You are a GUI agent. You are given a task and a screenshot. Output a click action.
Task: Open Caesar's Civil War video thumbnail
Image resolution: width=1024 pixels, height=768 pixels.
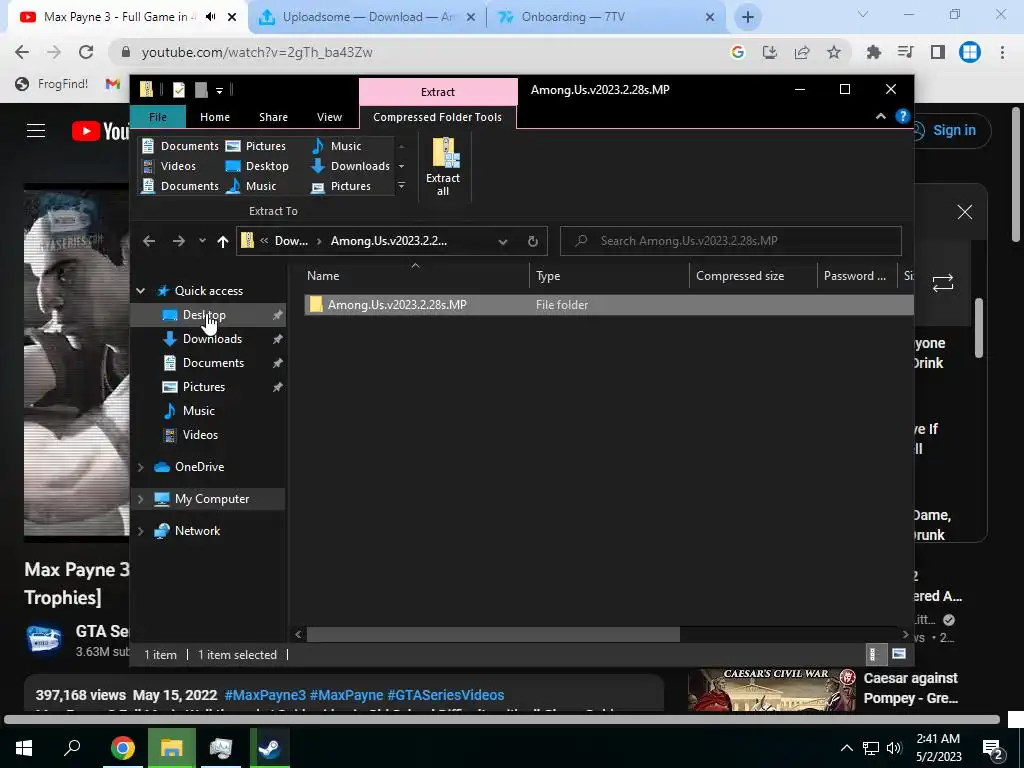pos(772,689)
